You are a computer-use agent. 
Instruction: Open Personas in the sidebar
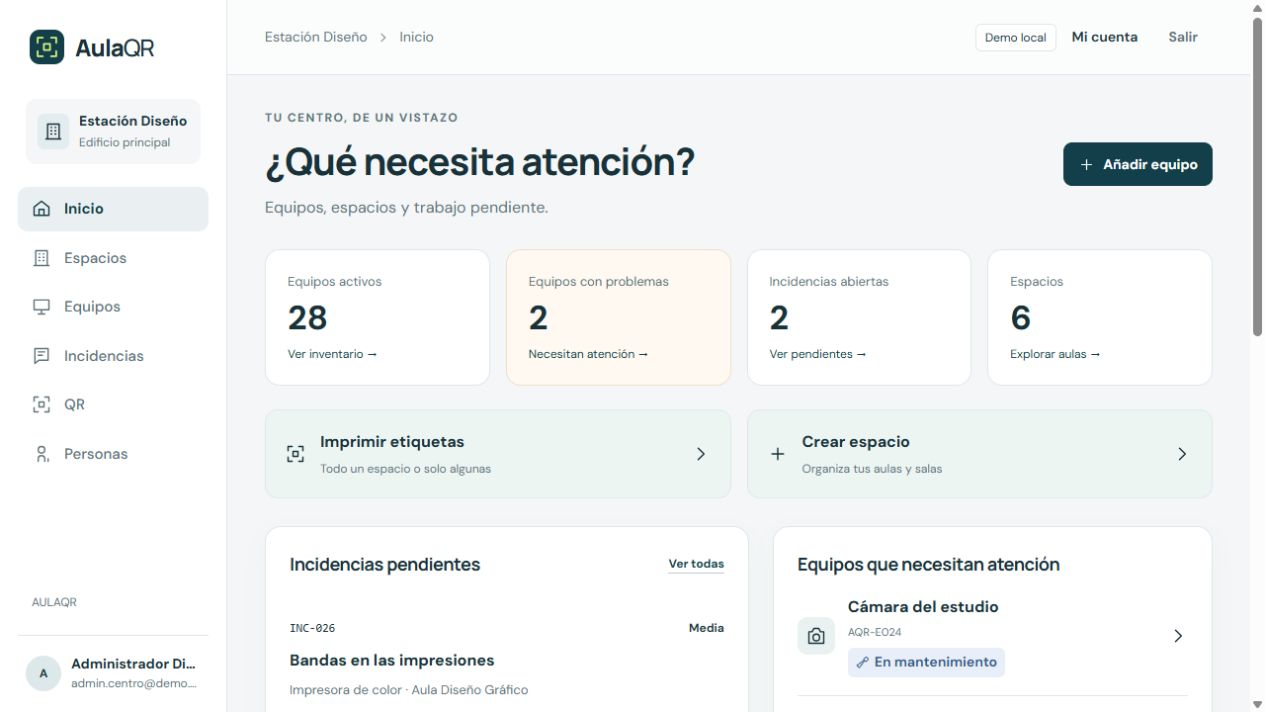coord(113,454)
